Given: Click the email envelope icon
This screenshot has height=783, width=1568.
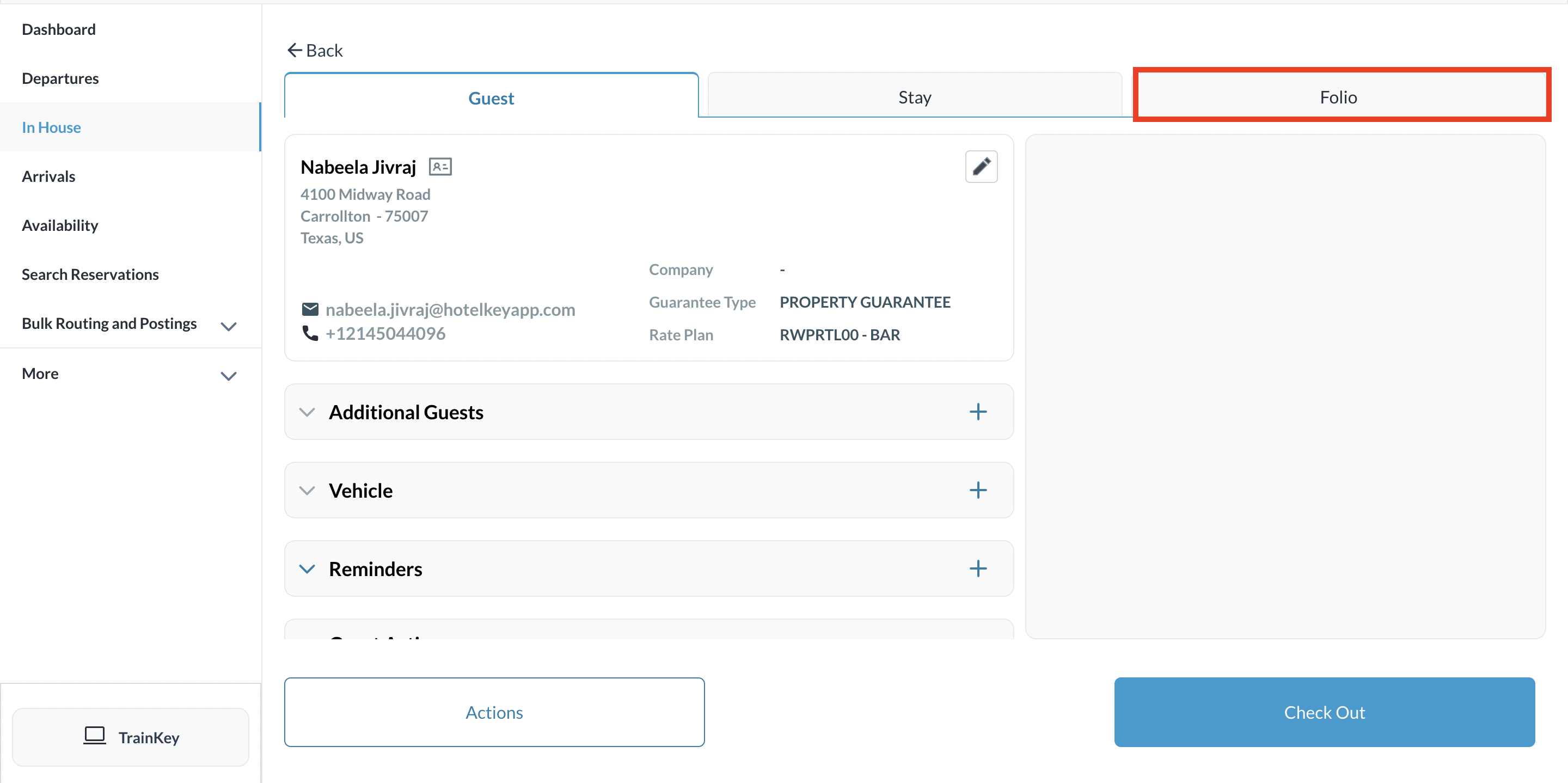Looking at the screenshot, I should (310, 309).
